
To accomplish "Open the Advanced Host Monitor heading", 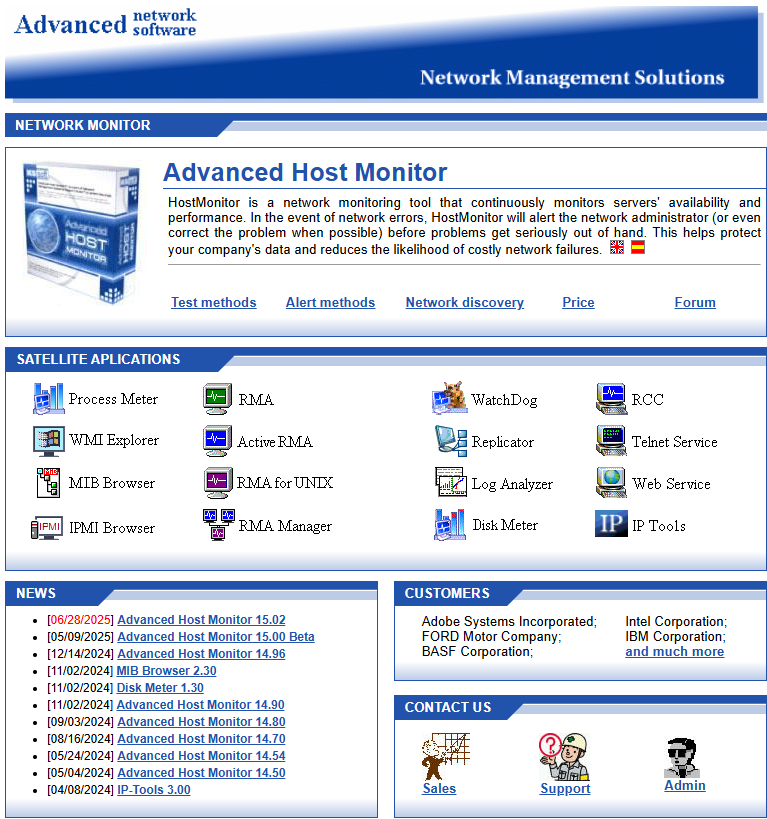I will (305, 172).
